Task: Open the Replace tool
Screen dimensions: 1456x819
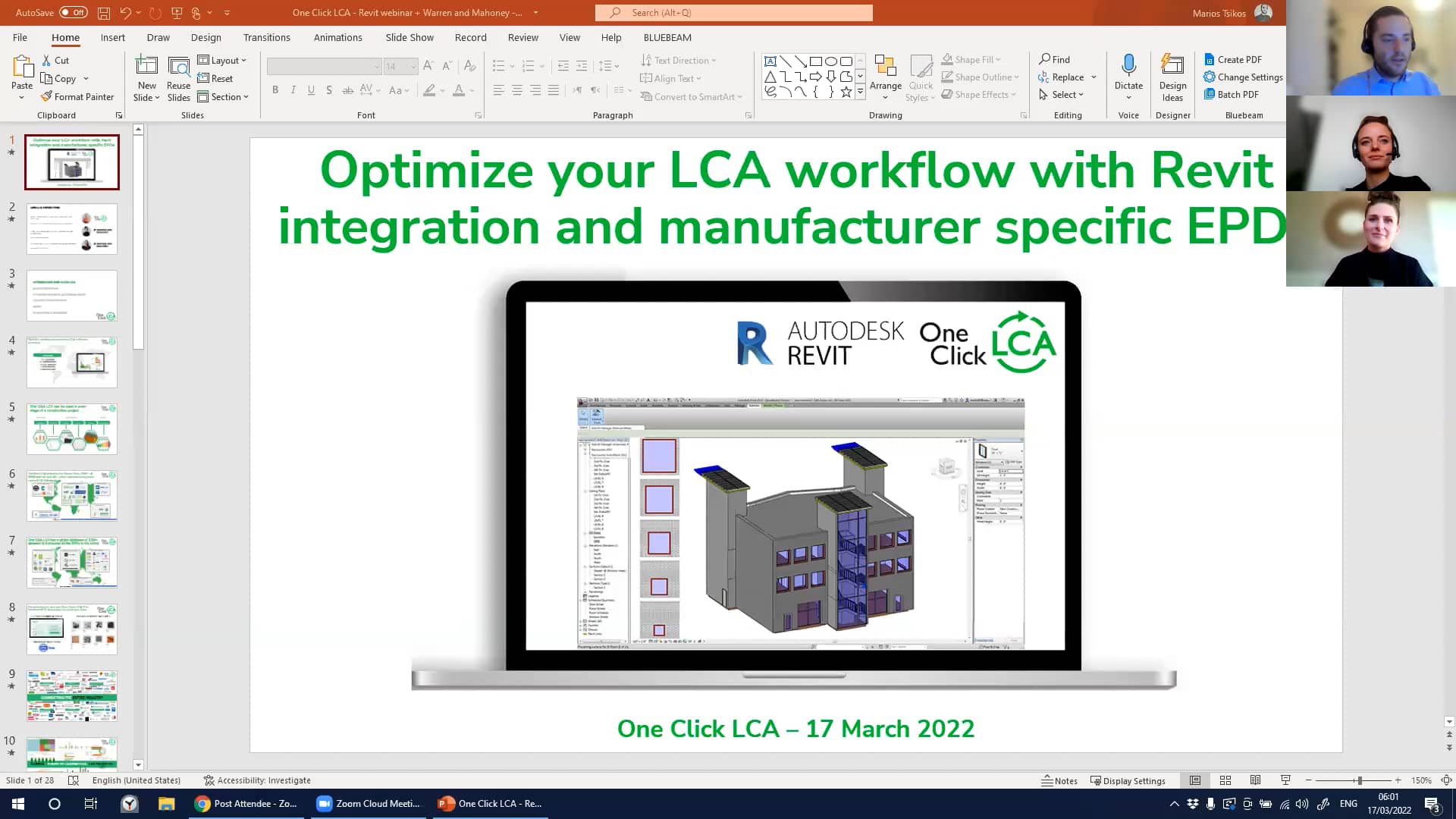Action: [x=1065, y=77]
